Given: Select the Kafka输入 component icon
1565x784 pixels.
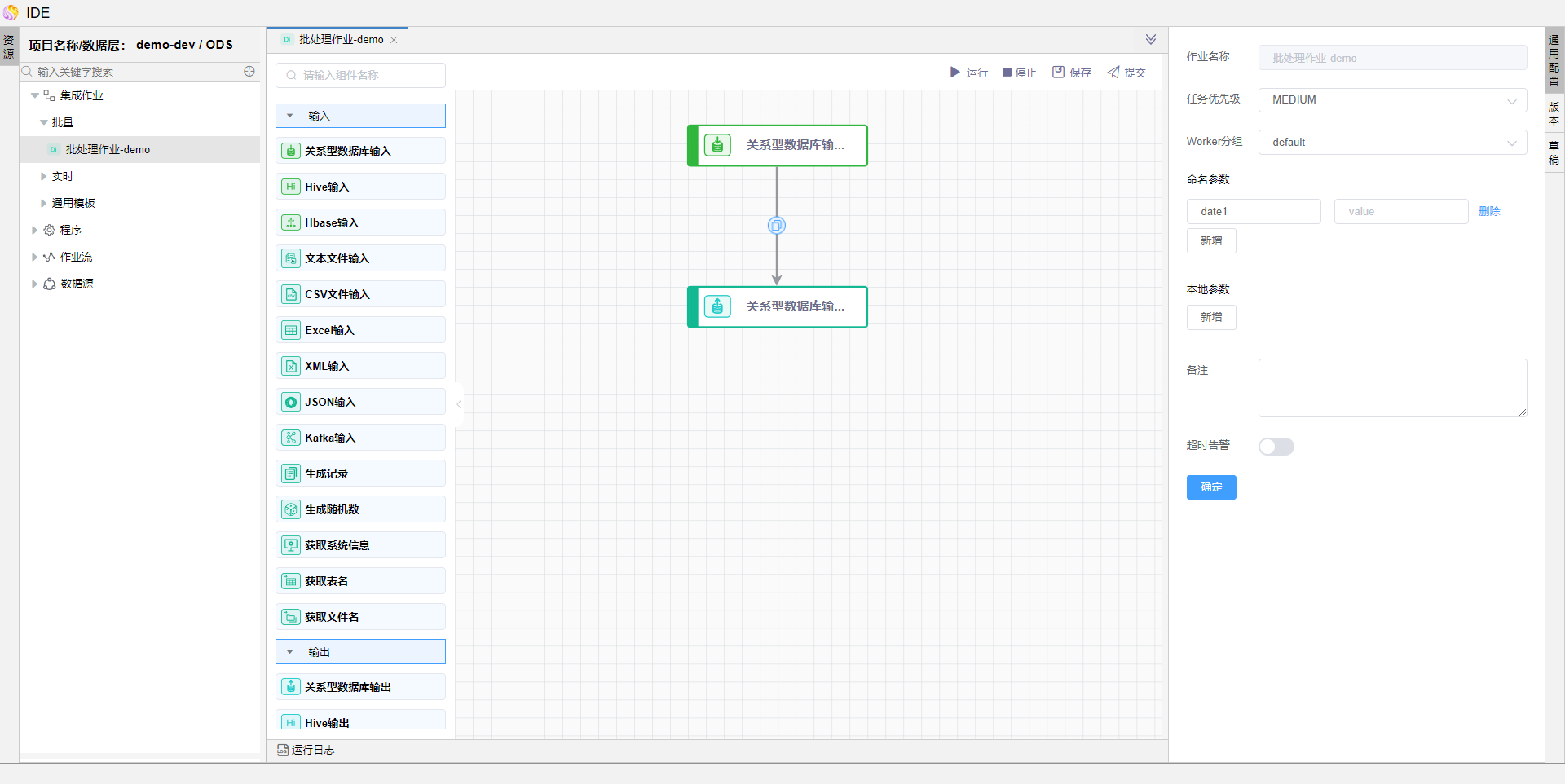Looking at the screenshot, I should pos(291,438).
